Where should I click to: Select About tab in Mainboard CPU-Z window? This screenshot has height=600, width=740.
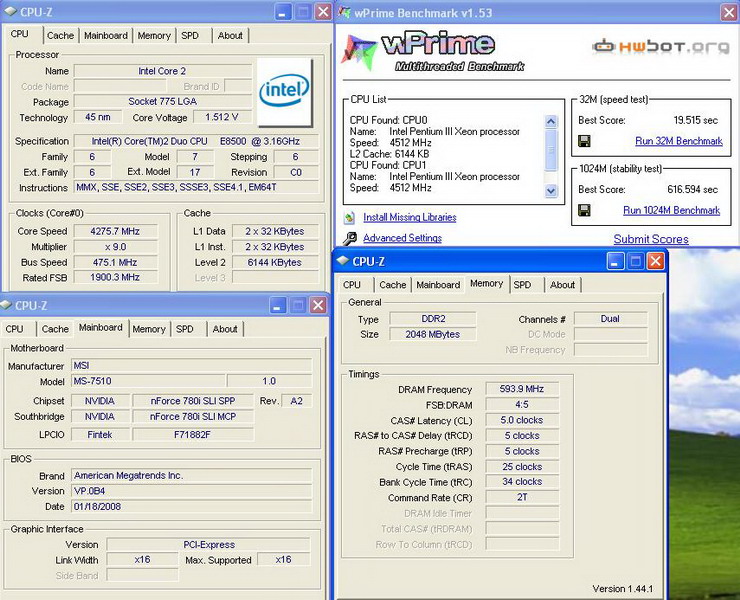(225, 329)
